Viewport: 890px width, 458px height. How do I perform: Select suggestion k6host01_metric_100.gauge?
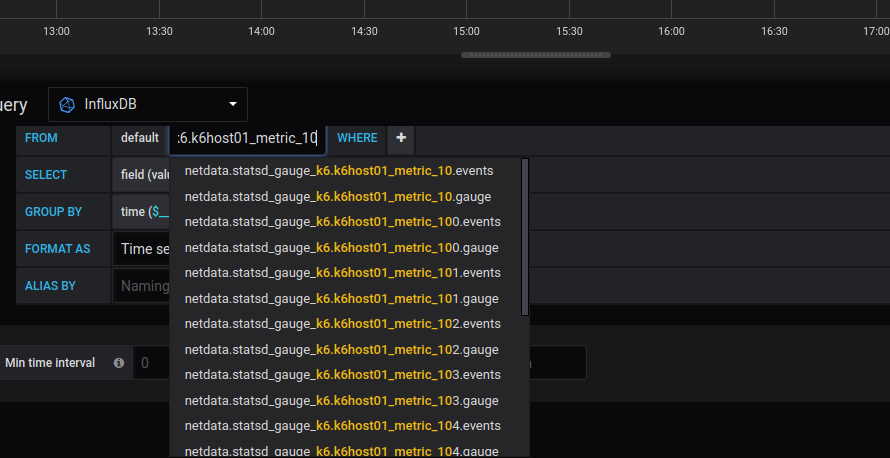[346, 248]
